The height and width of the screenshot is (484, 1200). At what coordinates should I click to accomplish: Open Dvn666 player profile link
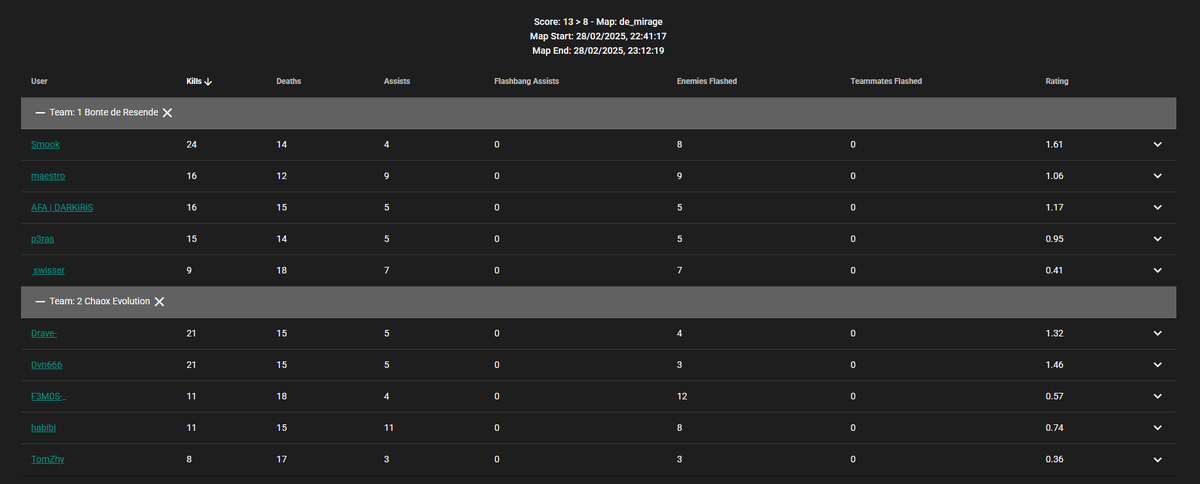[x=47, y=365]
